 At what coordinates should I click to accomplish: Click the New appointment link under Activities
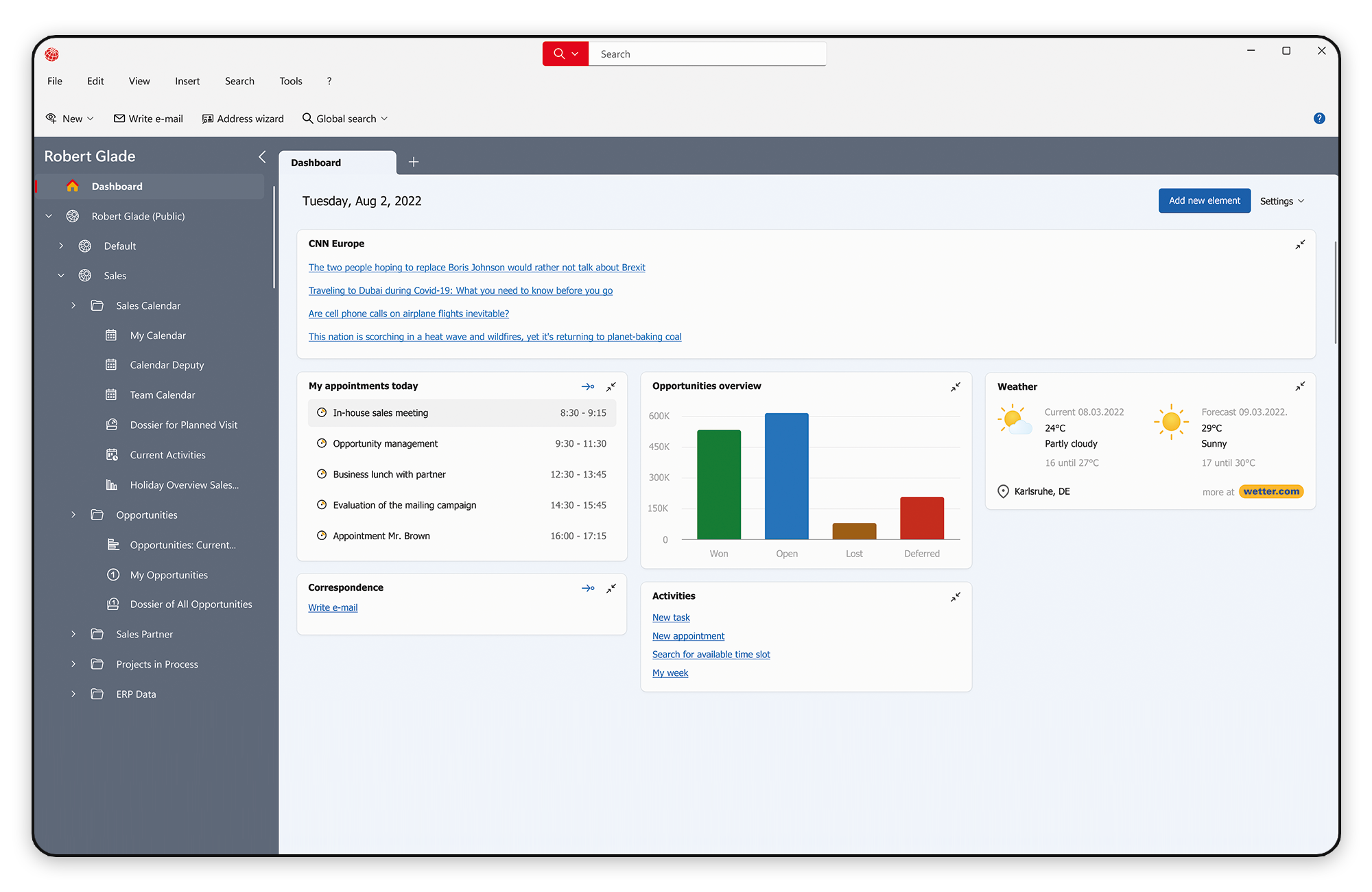[x=688, y=635]
